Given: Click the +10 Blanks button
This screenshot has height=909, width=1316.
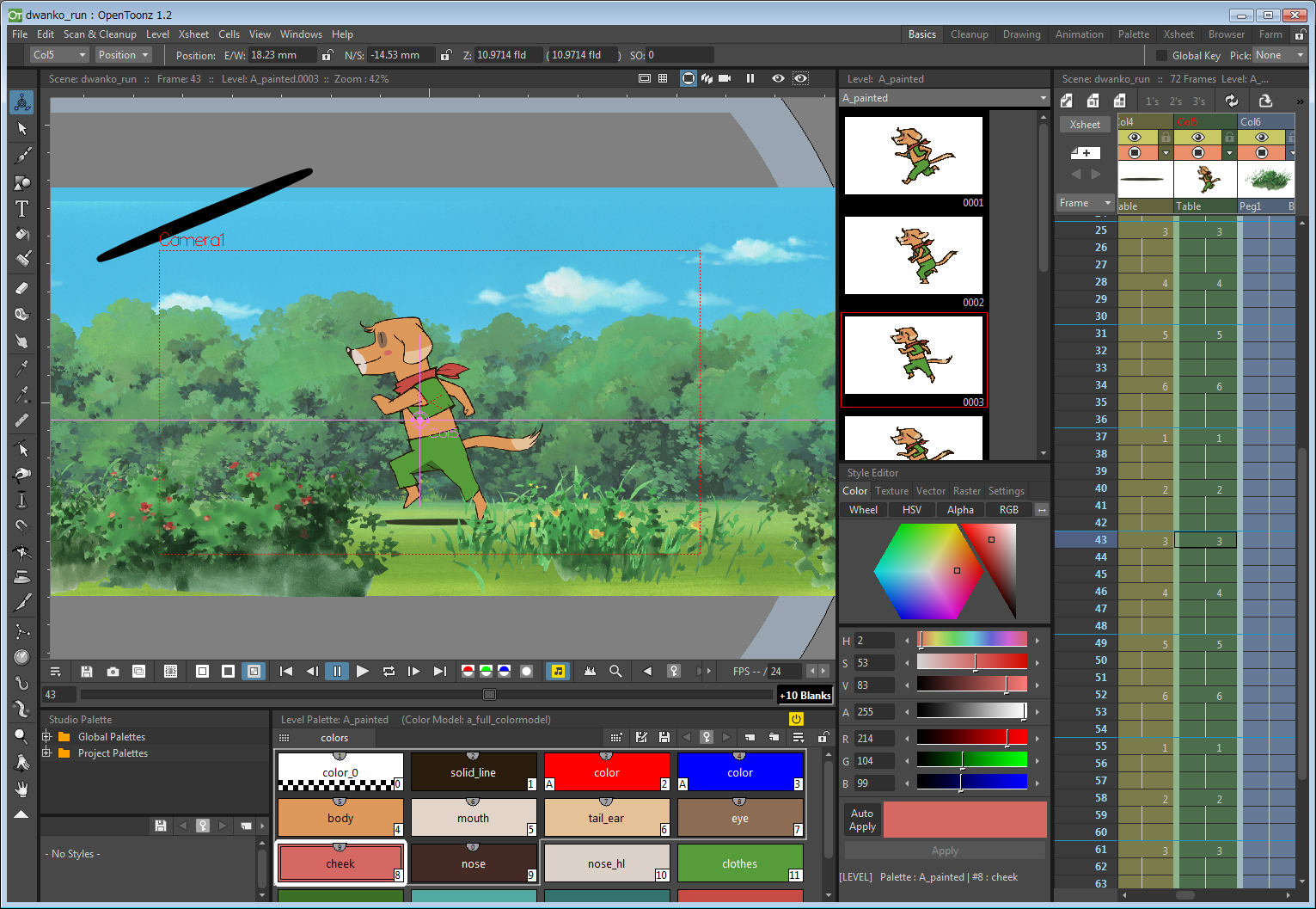Looking at the screenshot, I should tap(805, 695).
